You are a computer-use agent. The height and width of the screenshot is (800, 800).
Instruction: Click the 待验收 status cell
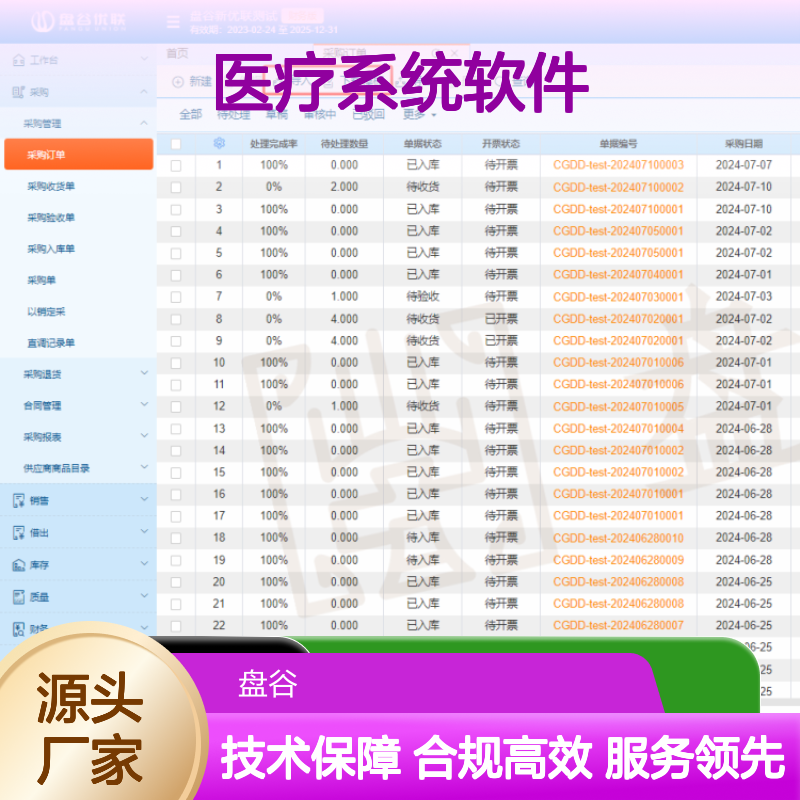422,297
